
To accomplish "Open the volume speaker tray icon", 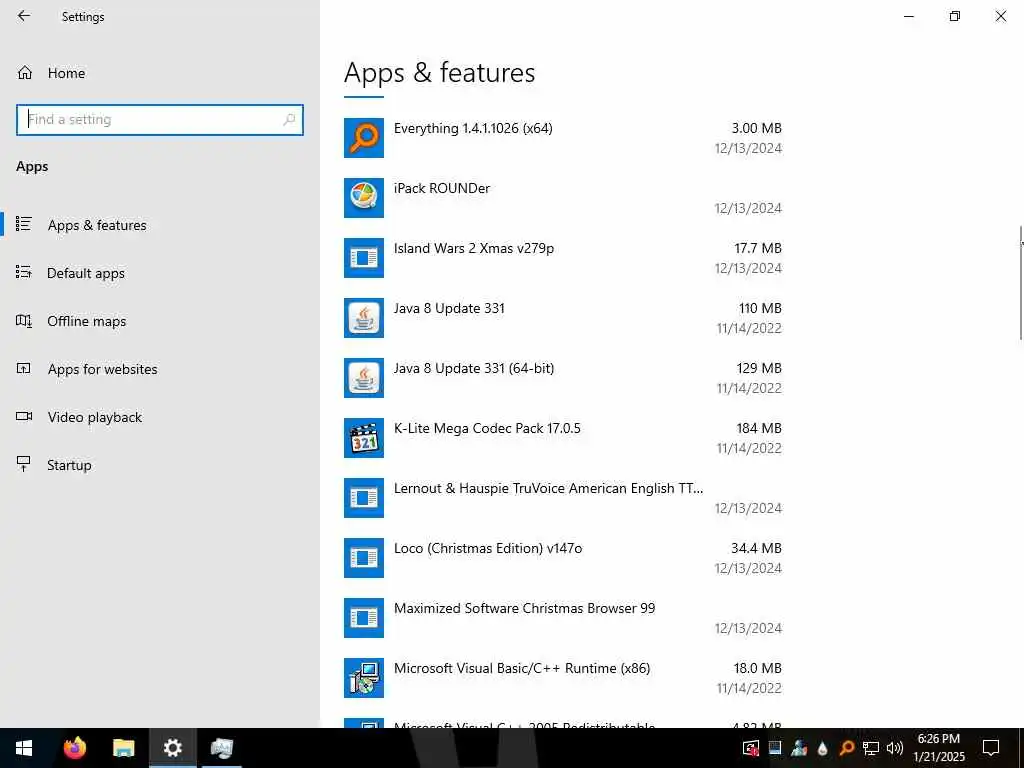I will [x=895, y=748].
